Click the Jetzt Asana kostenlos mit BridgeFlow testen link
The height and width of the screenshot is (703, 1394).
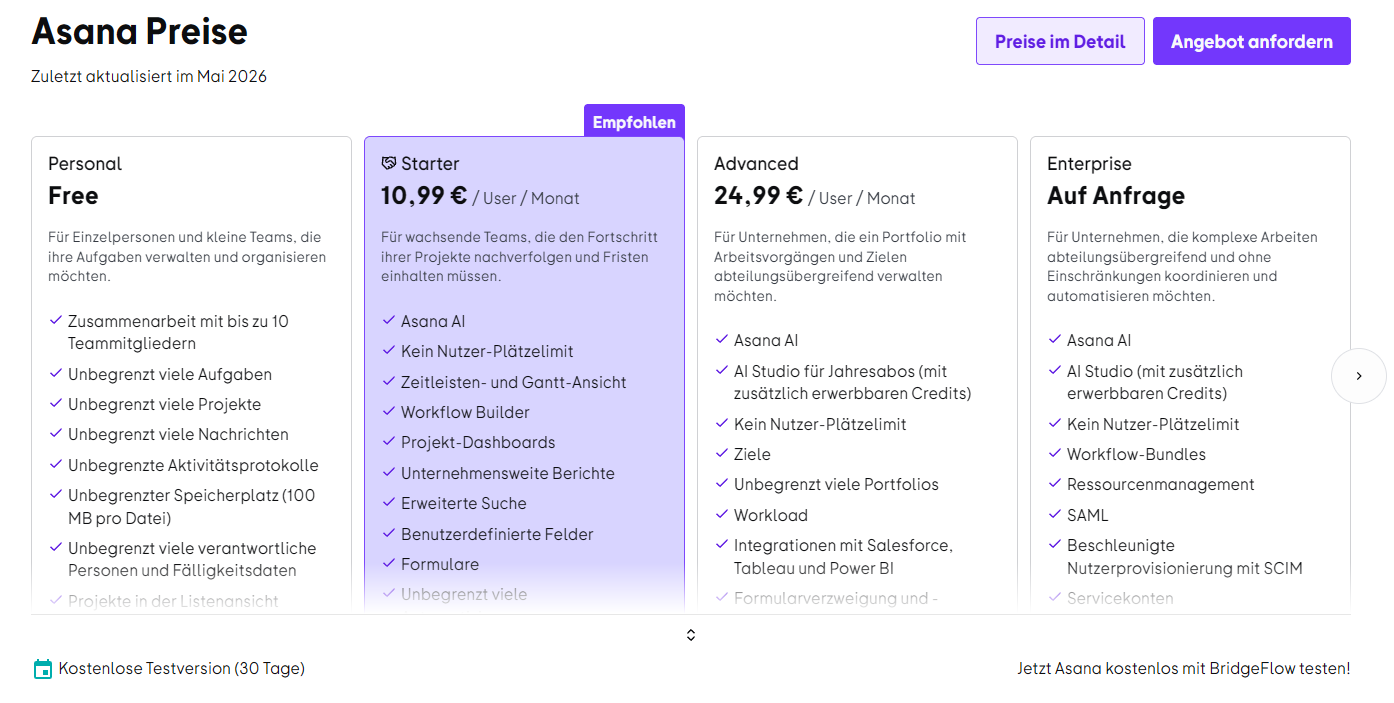1184,668
